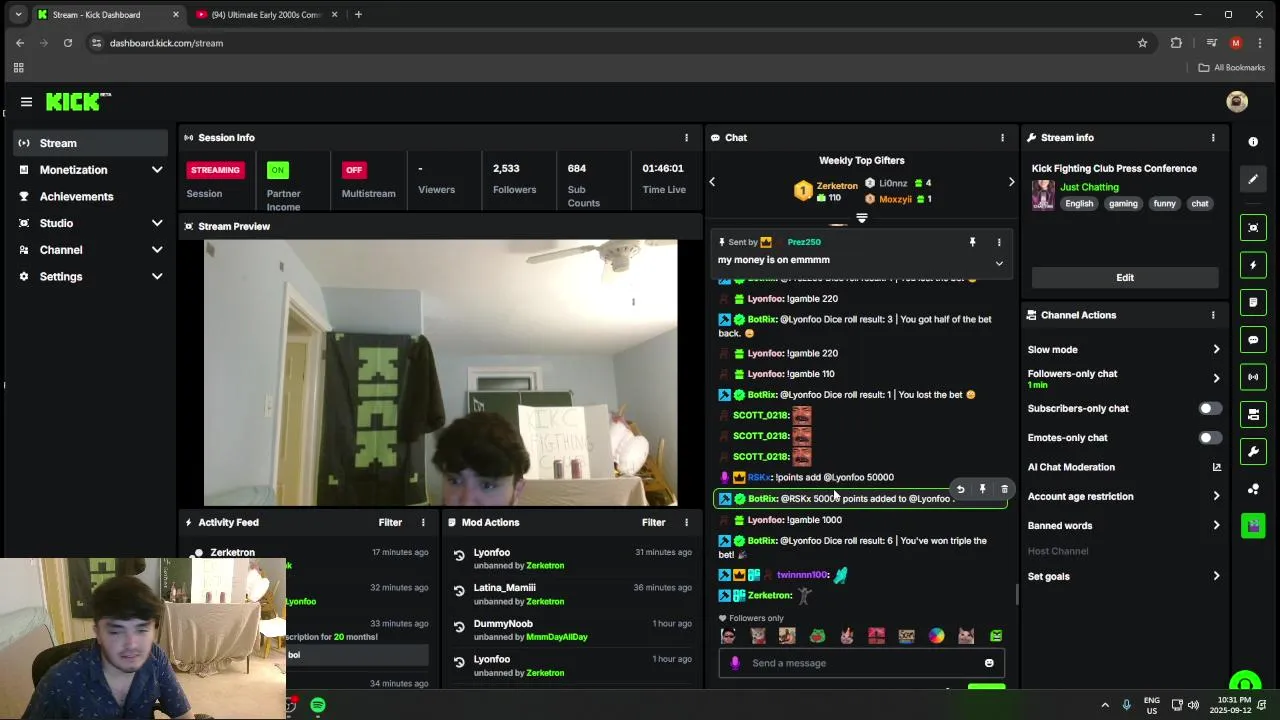Select the rainbow color wheel emote

click(x=936, y=636)
